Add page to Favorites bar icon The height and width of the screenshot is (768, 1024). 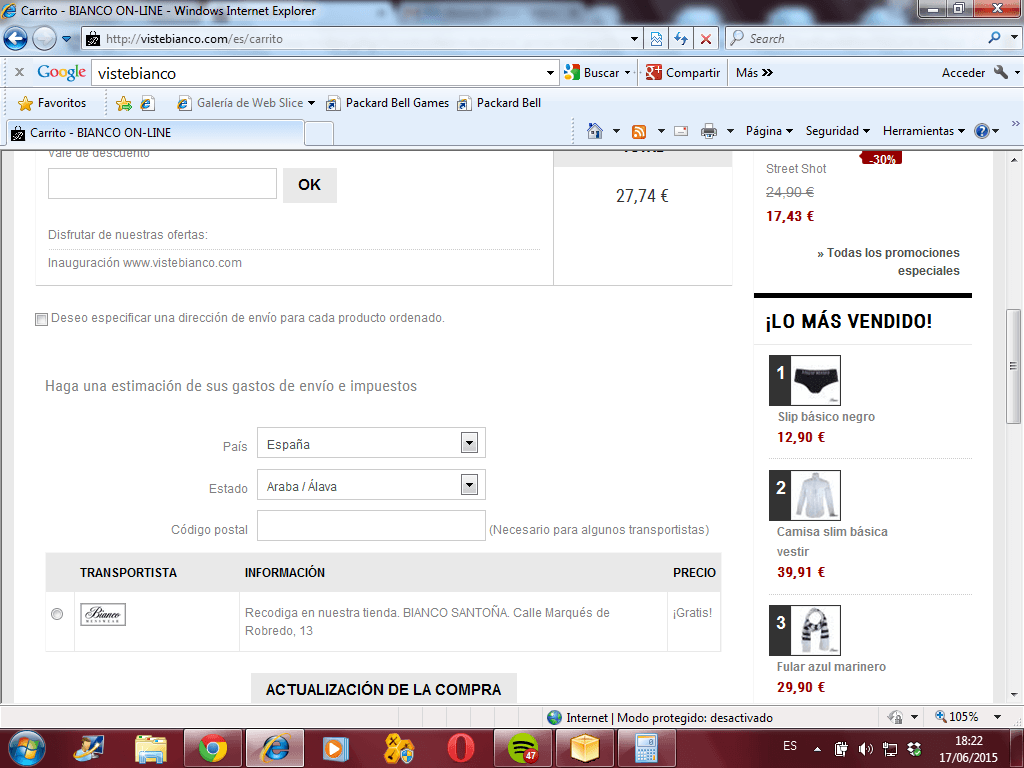click(x=123, y=103)
